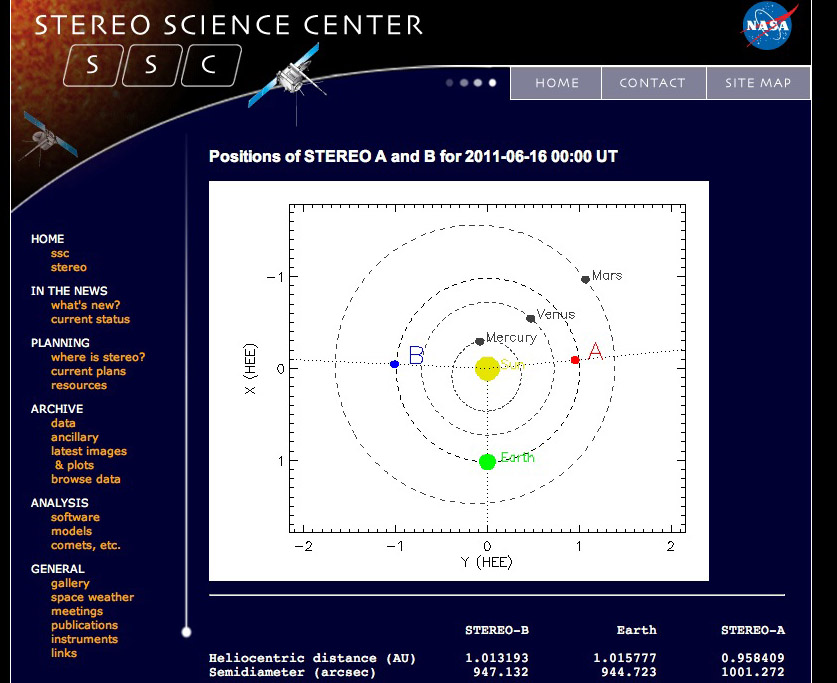Open the what's new? link

[85, 305]
